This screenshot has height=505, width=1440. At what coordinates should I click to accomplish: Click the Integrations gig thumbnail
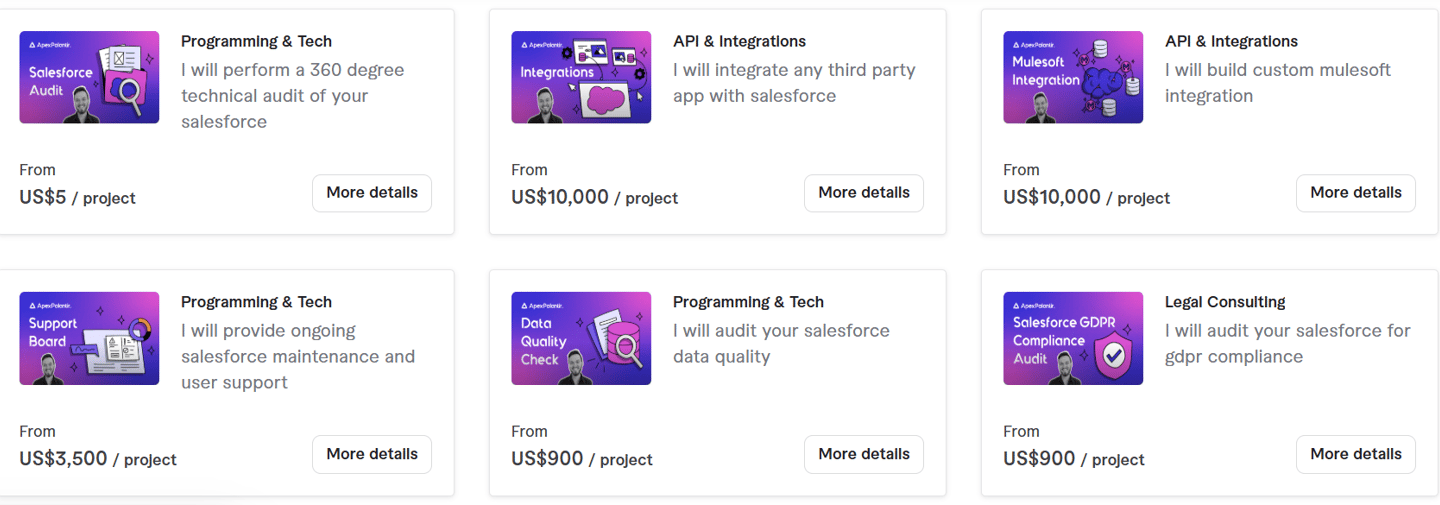tap(581, 77)
